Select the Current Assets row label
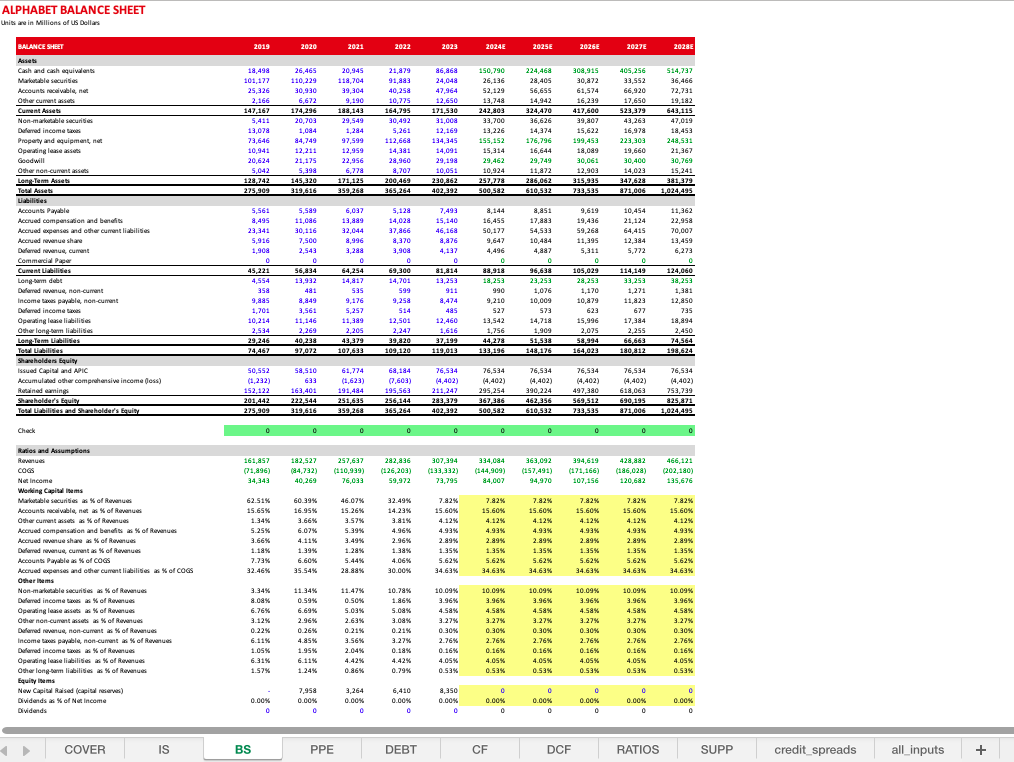The width and height of the screenshot is (1014, 762). [39, 111]
